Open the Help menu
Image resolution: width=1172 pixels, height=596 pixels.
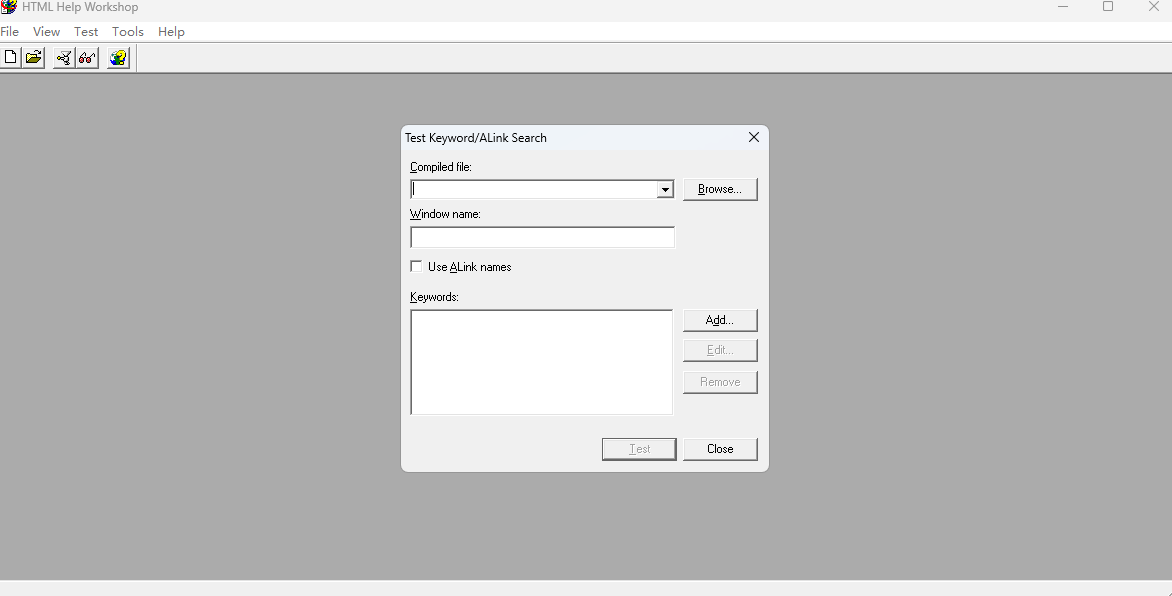pyautogui.click(x=171, y=31)
